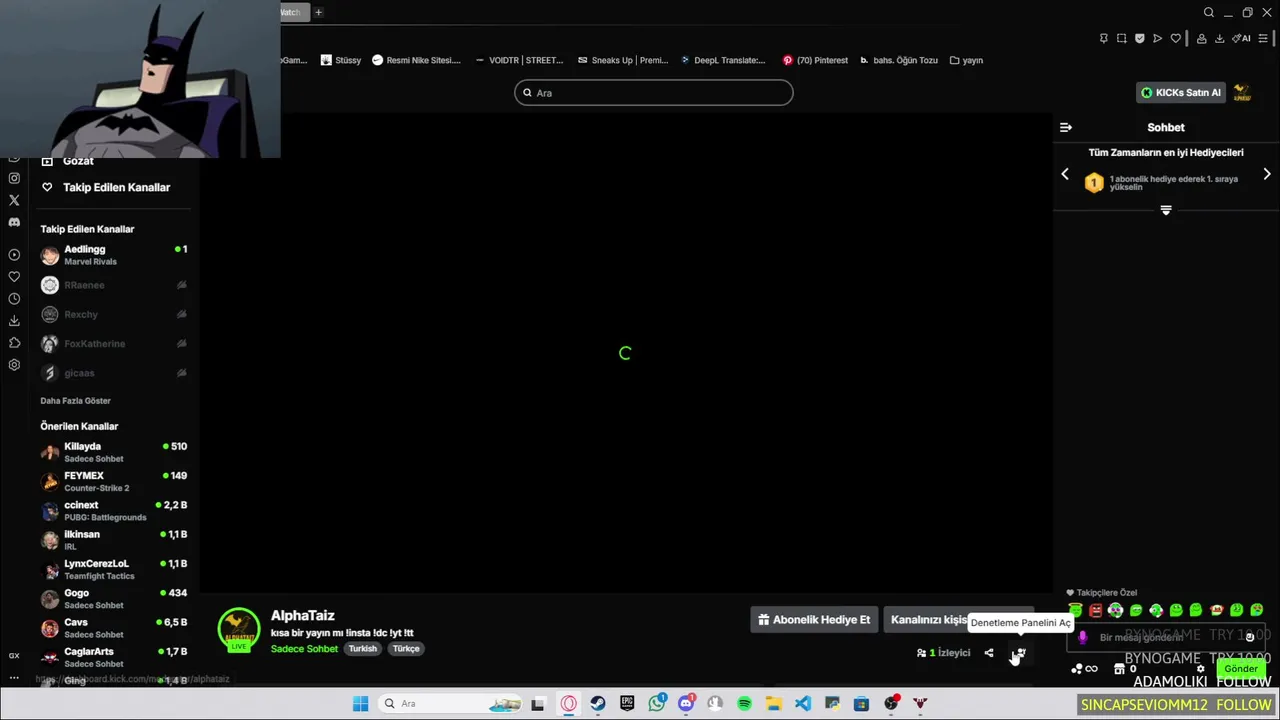Screen dimensions: 1280x720
Task: Open the Aedlingg channel
Action: tap(114, 255)
